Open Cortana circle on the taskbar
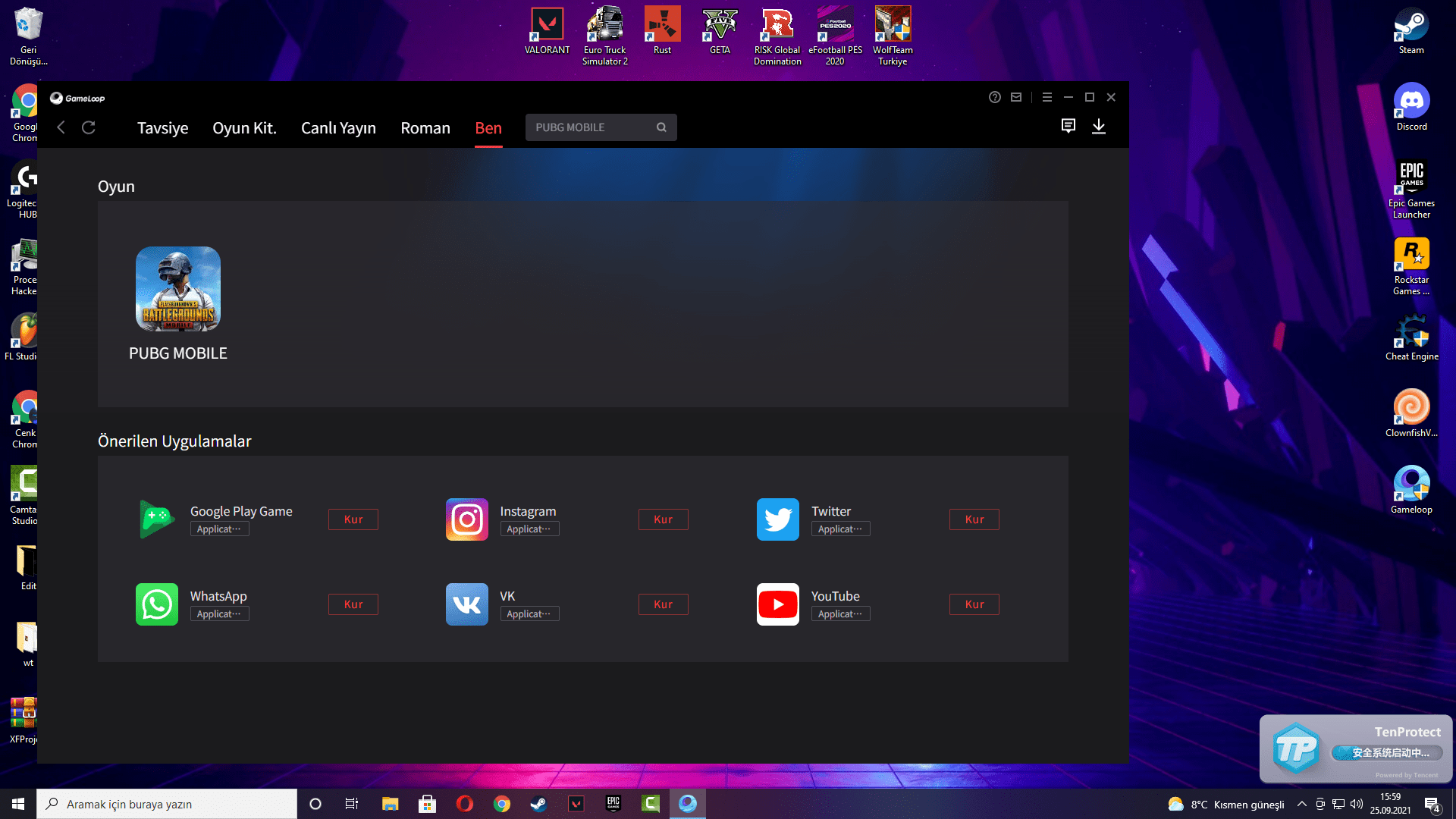Image resolution: width=1456 pixels, height=819 pixels. [x=315, y=804]
